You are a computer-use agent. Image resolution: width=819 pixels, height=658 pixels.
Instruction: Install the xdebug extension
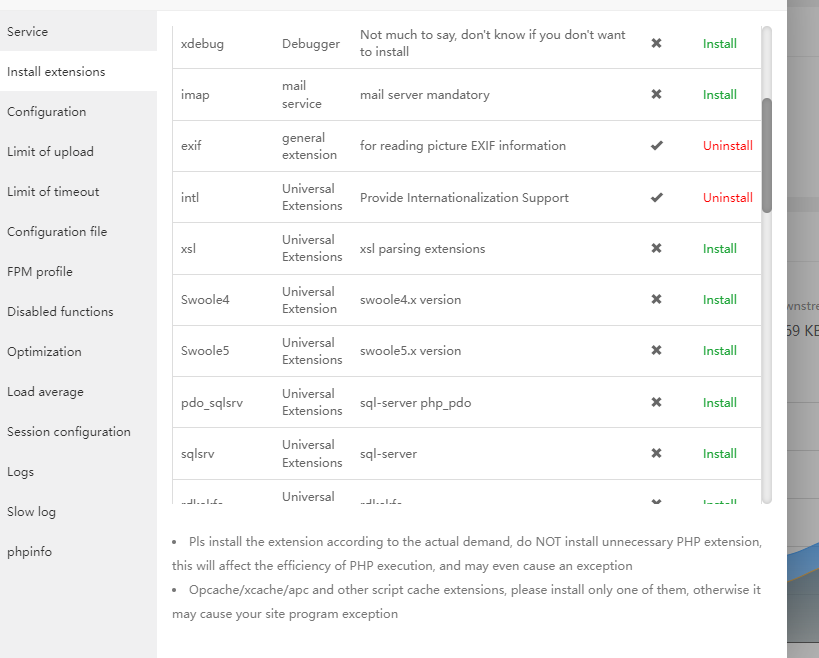pyautogui.click(x=719, y=43)
